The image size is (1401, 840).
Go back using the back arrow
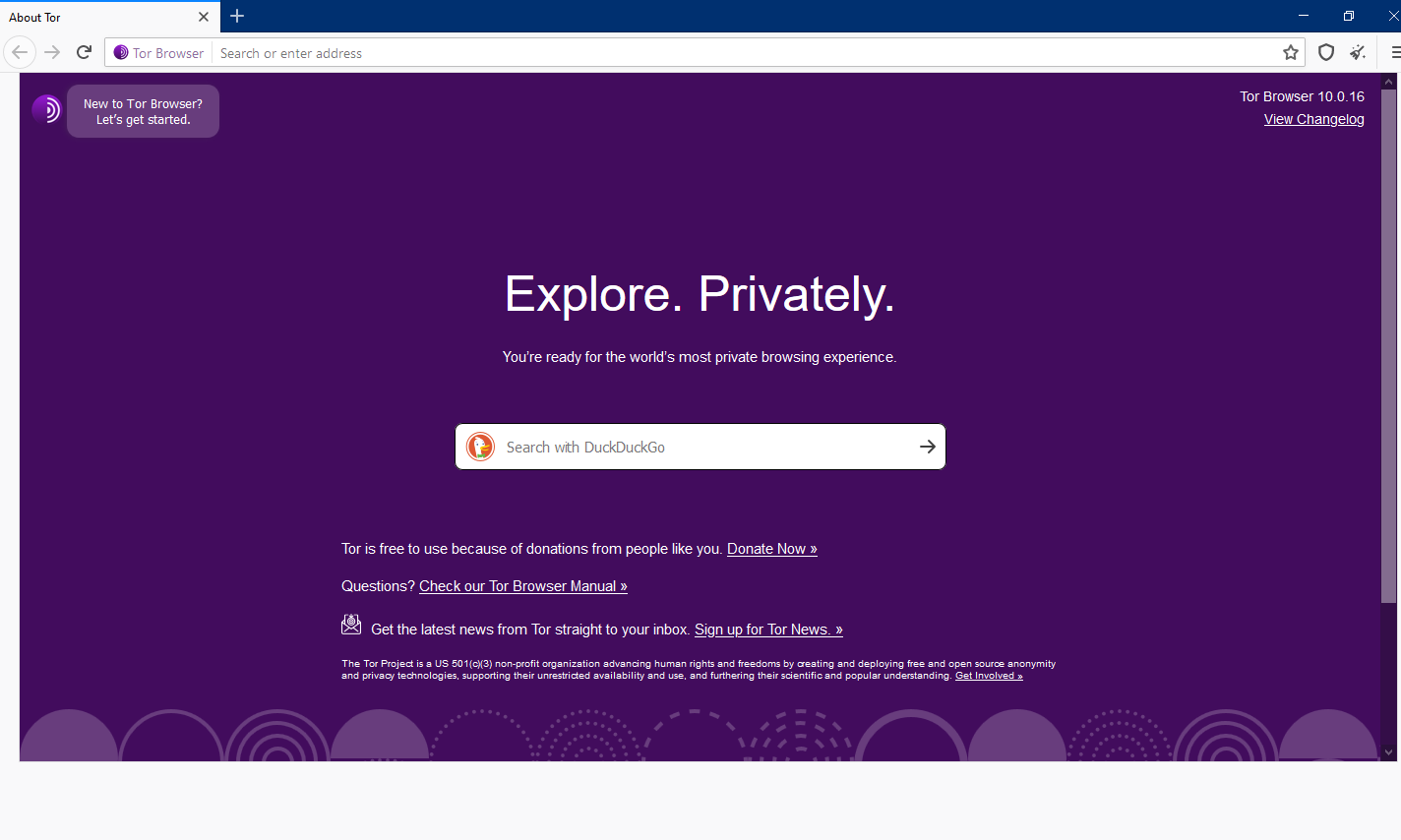(20, 52)
